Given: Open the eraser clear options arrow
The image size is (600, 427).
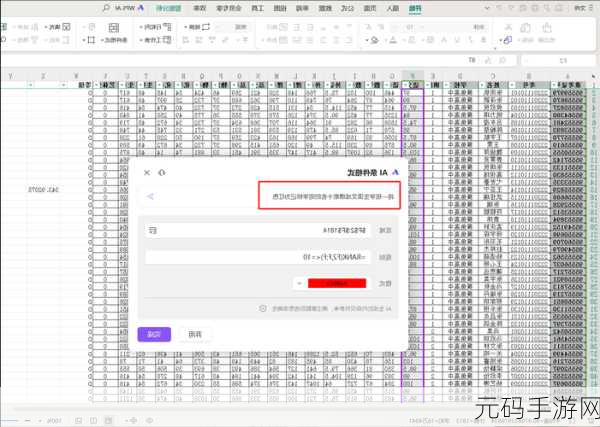Looking at the screenshot, I should pos(367,40).
